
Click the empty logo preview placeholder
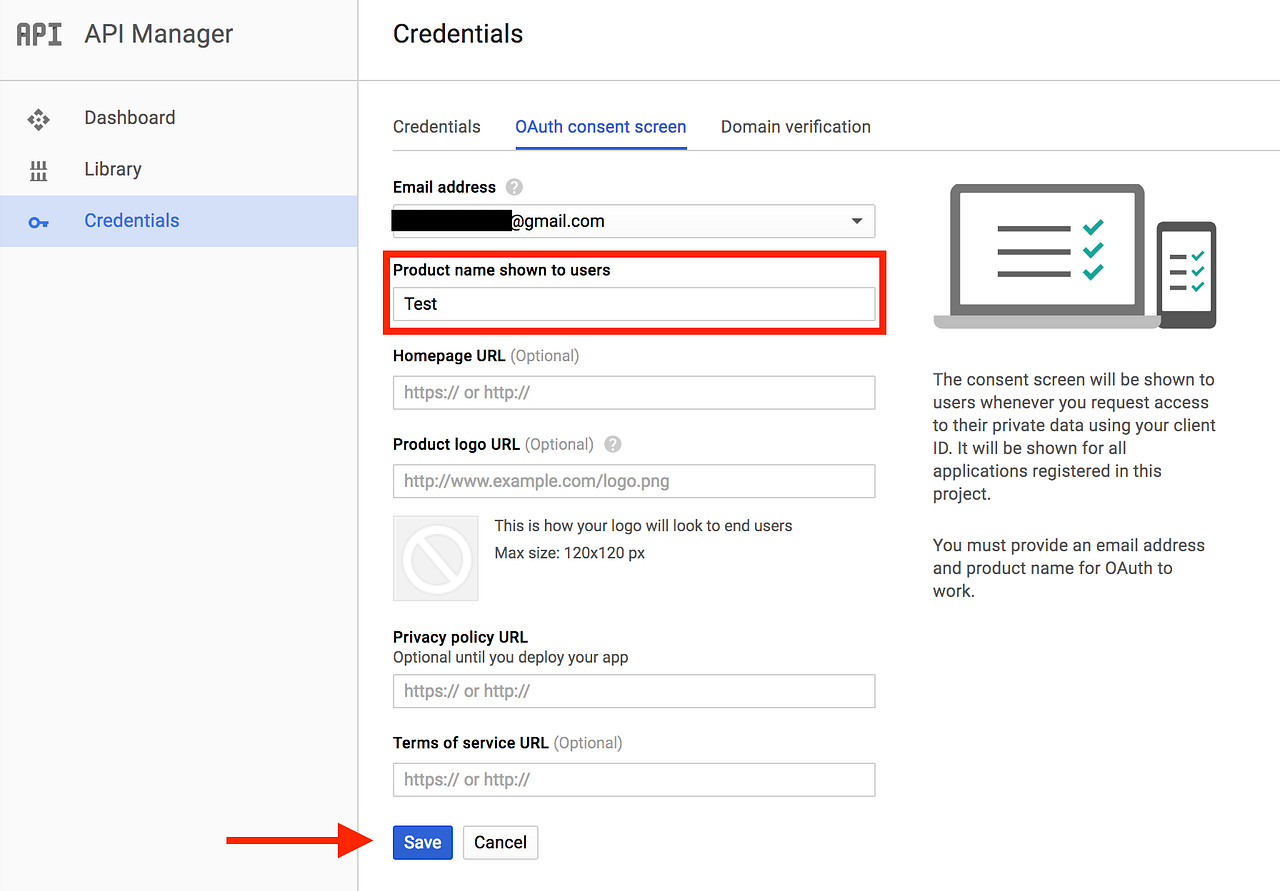pyautogui.click(x=436, y=559)
